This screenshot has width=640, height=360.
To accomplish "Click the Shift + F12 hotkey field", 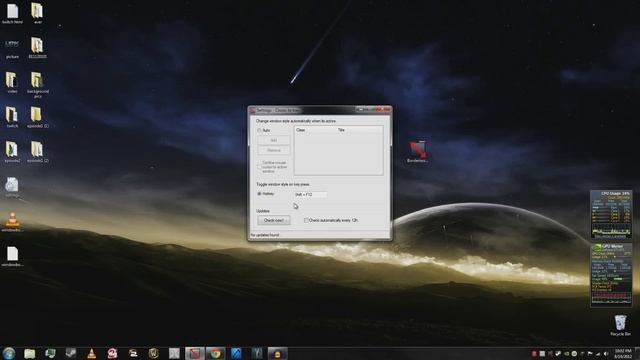I will 310,195.
